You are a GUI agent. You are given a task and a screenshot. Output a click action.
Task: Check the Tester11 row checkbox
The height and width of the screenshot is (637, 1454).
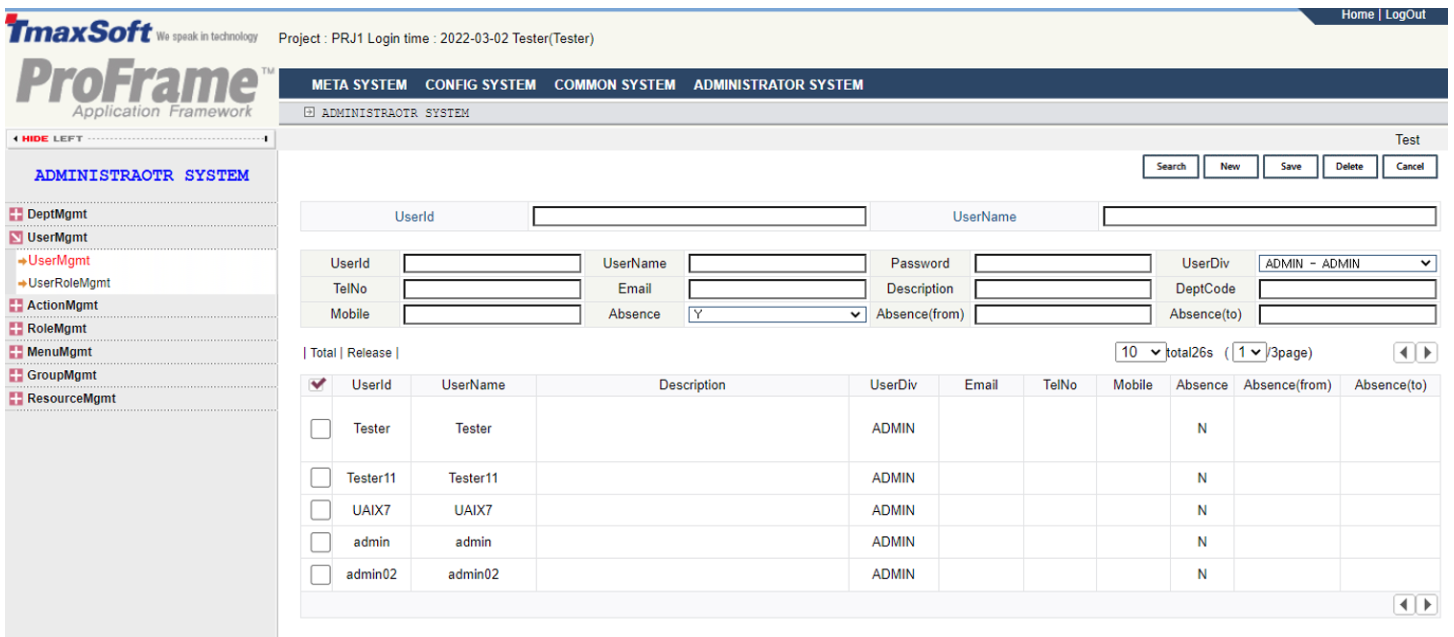(320, 478)
